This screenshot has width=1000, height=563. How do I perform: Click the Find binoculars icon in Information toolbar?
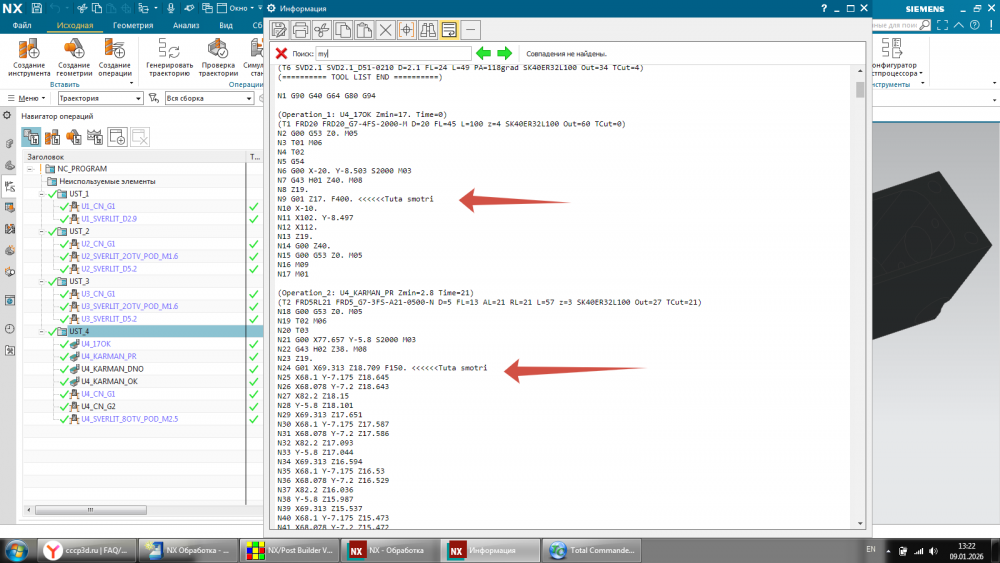(x=428, y=29)
